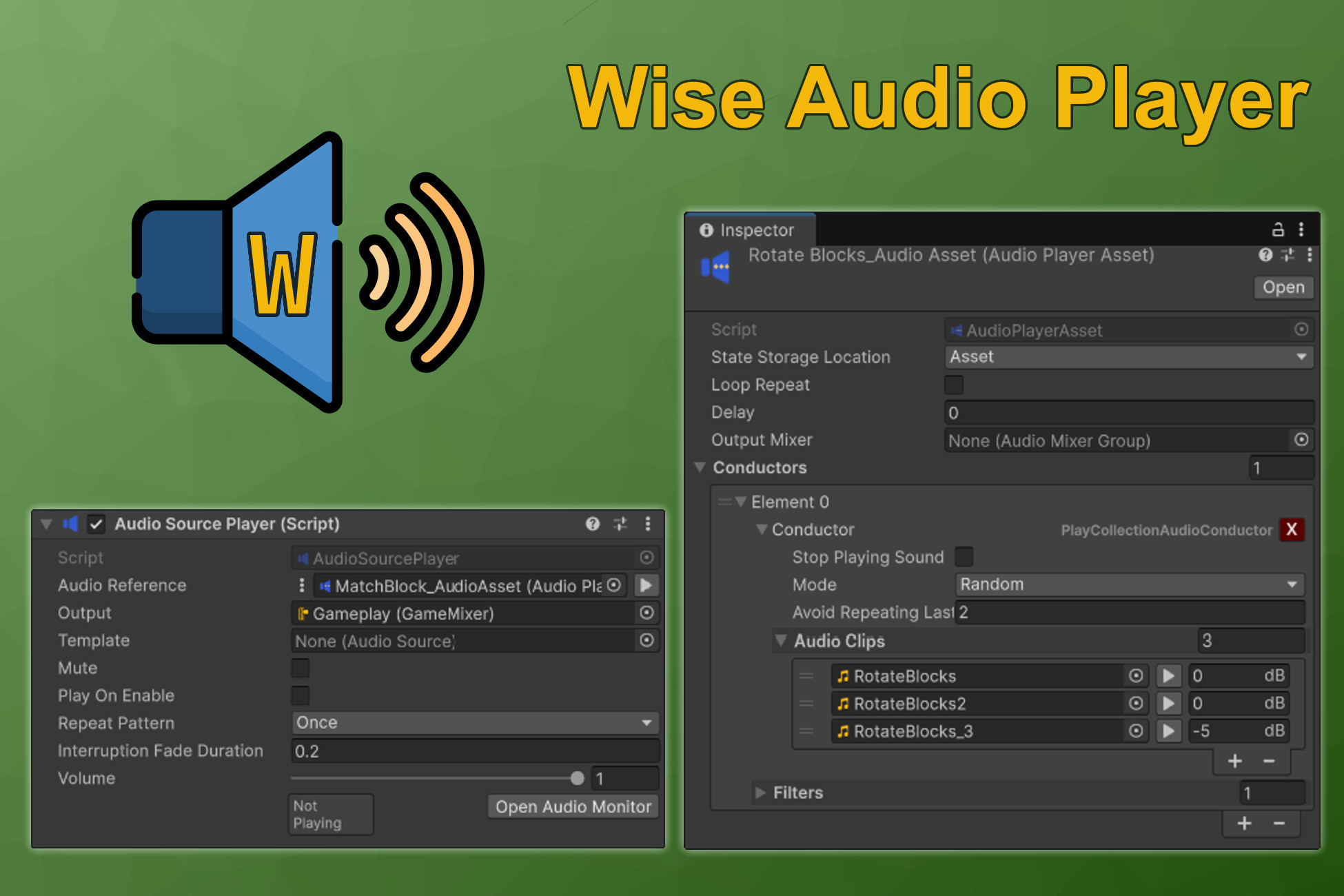Enable Loop Repeat checkbox
The height and width of the screenshot is (896, 1344).
[x=954, y=385]
